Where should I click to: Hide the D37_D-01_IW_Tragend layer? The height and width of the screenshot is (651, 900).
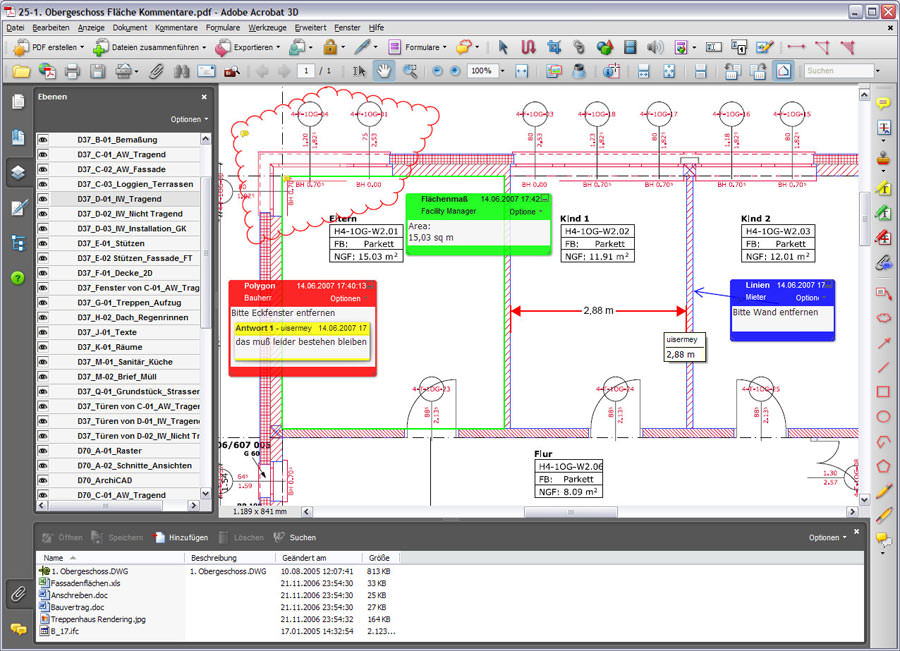(43, 199)
